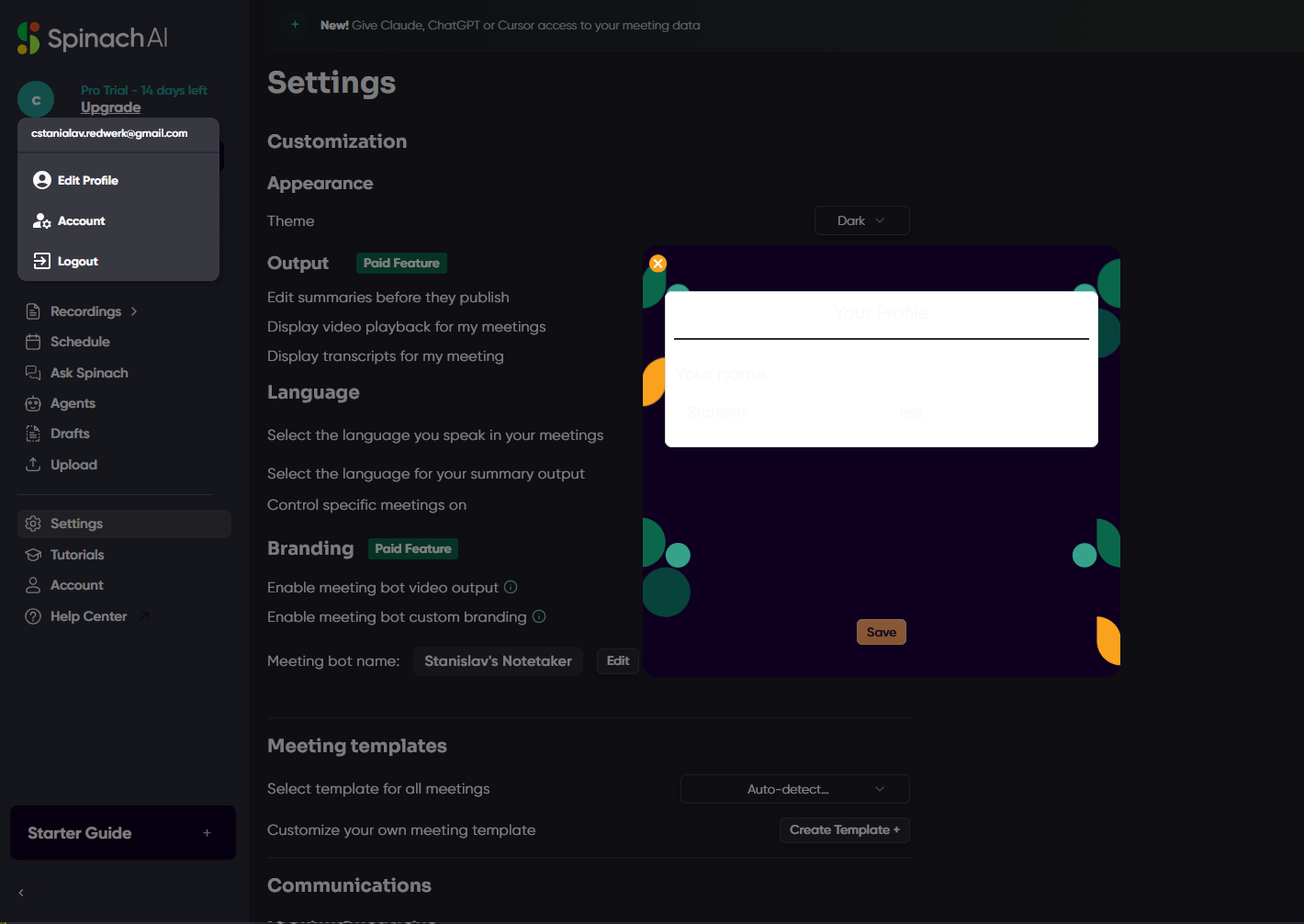The height and width of the screenshot is (924, 1304).
Task: Click the first name field containing Stanislav
Action: (x=776, y=412)
